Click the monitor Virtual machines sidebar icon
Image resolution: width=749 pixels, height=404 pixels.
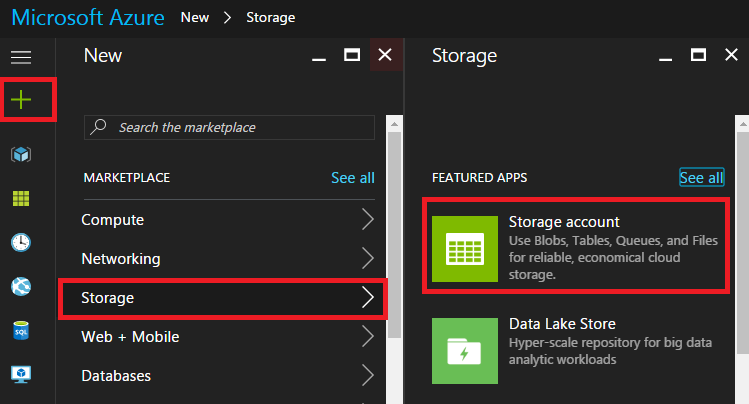coord(21,373)
